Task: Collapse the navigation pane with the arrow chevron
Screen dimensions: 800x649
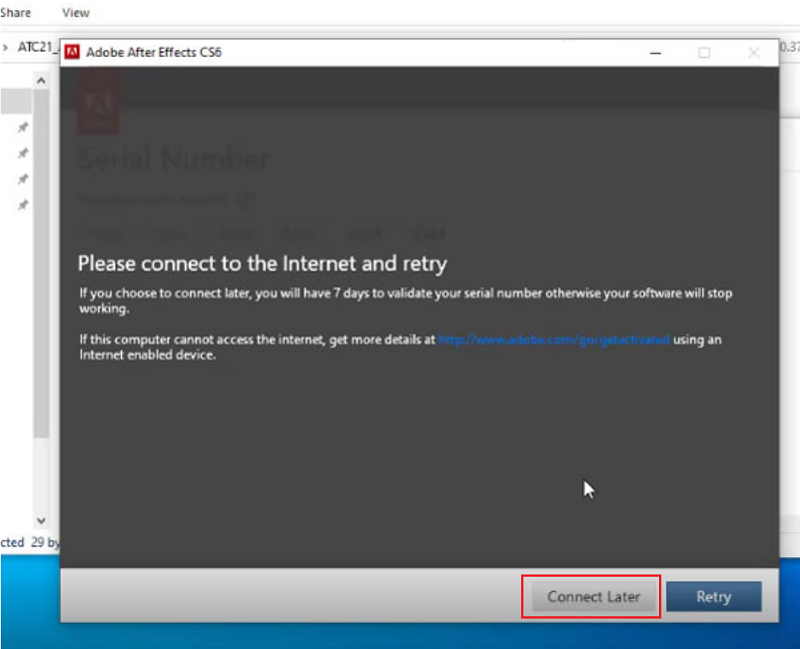Action: [x=7, y=45]
